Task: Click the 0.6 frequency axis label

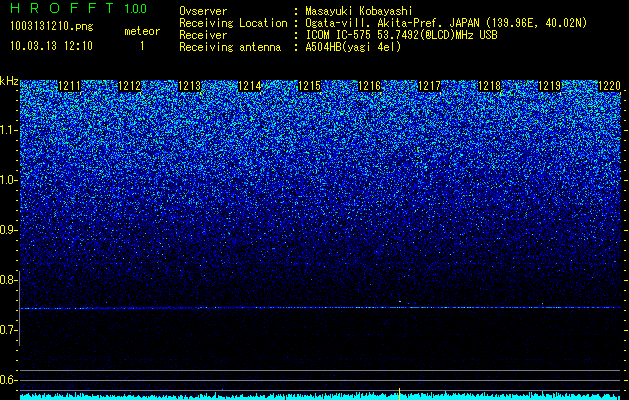Action: point(8,380)
